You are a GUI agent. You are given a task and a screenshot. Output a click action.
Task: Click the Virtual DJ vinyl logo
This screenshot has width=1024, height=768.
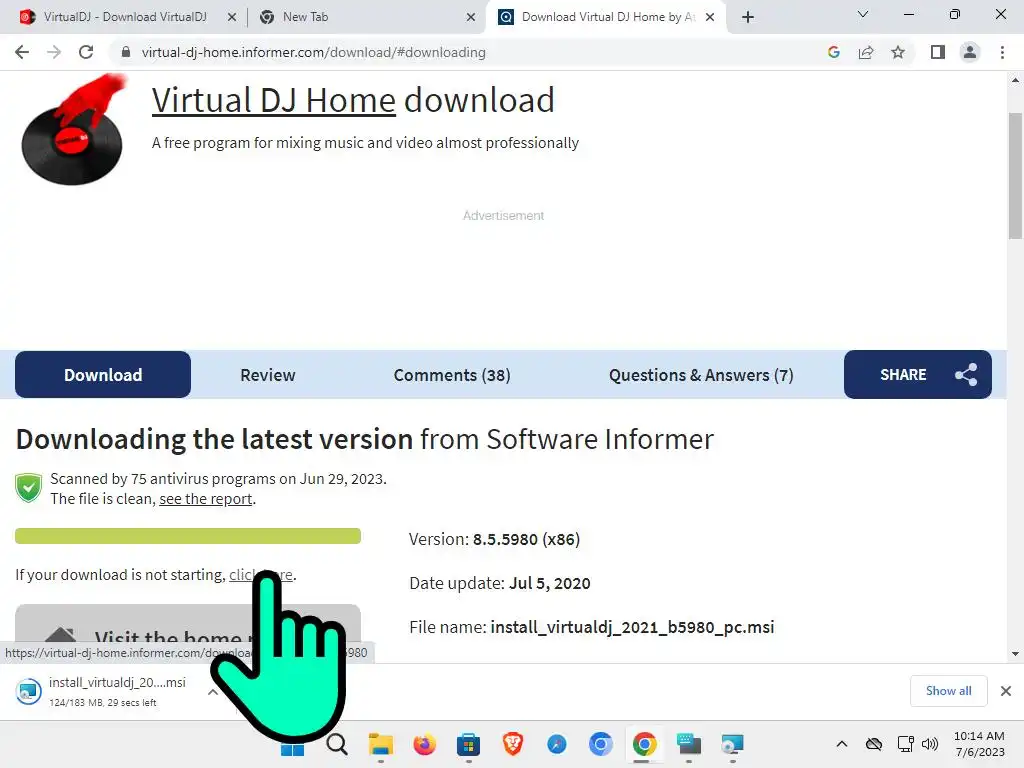[72, 131]
